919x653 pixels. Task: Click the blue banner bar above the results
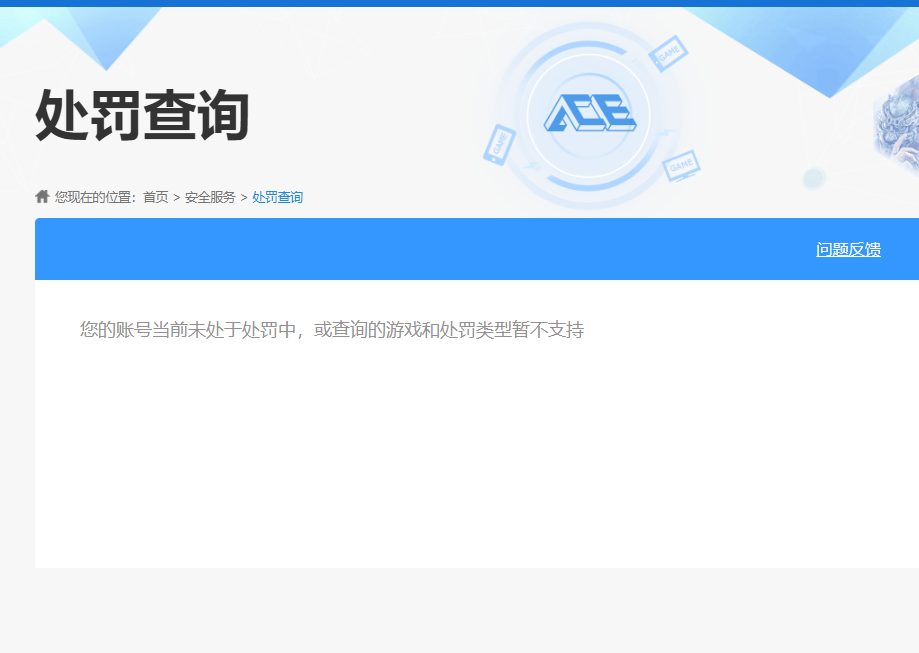(400, 248)
